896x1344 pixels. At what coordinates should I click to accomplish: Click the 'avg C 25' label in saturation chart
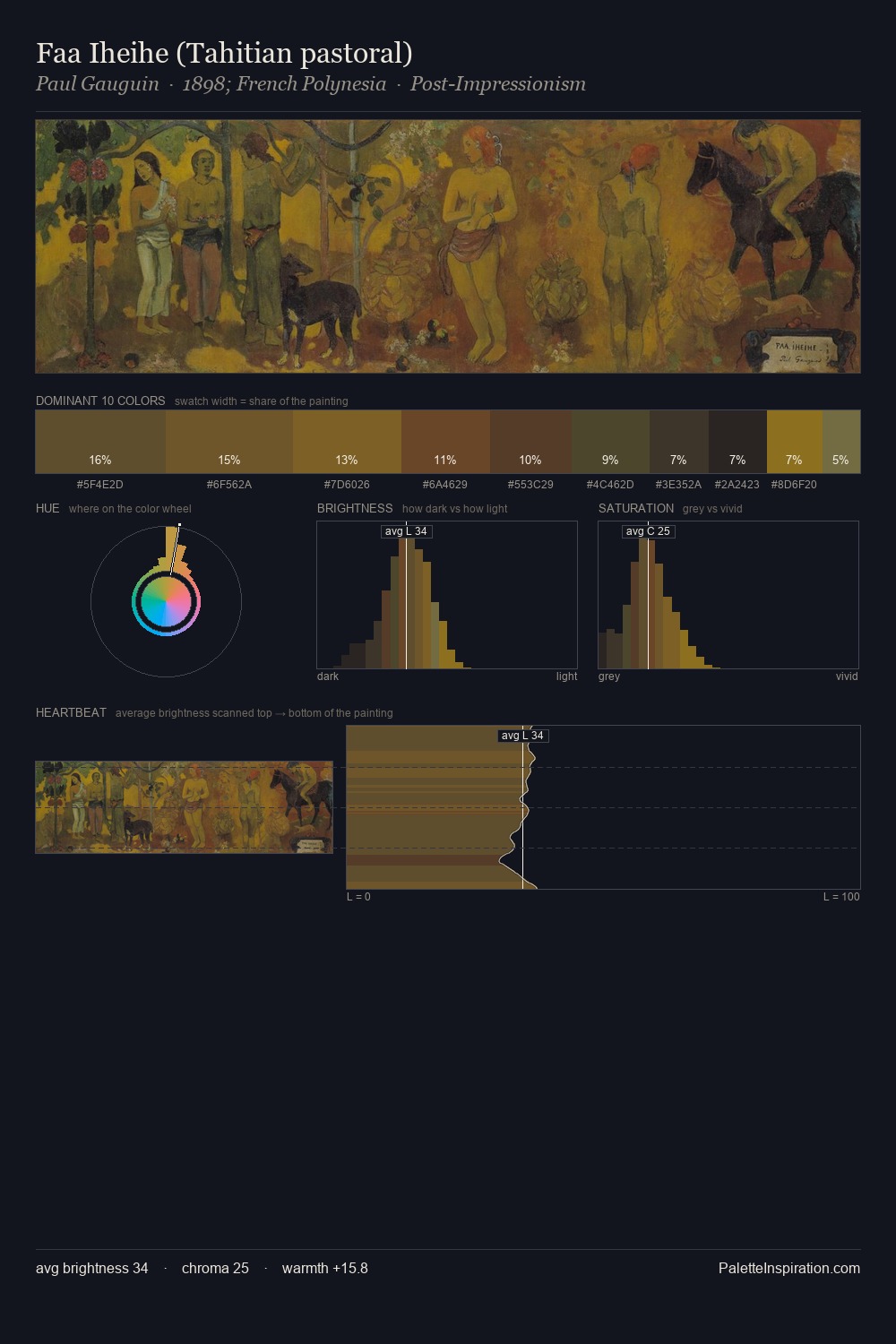click(648, 531)
